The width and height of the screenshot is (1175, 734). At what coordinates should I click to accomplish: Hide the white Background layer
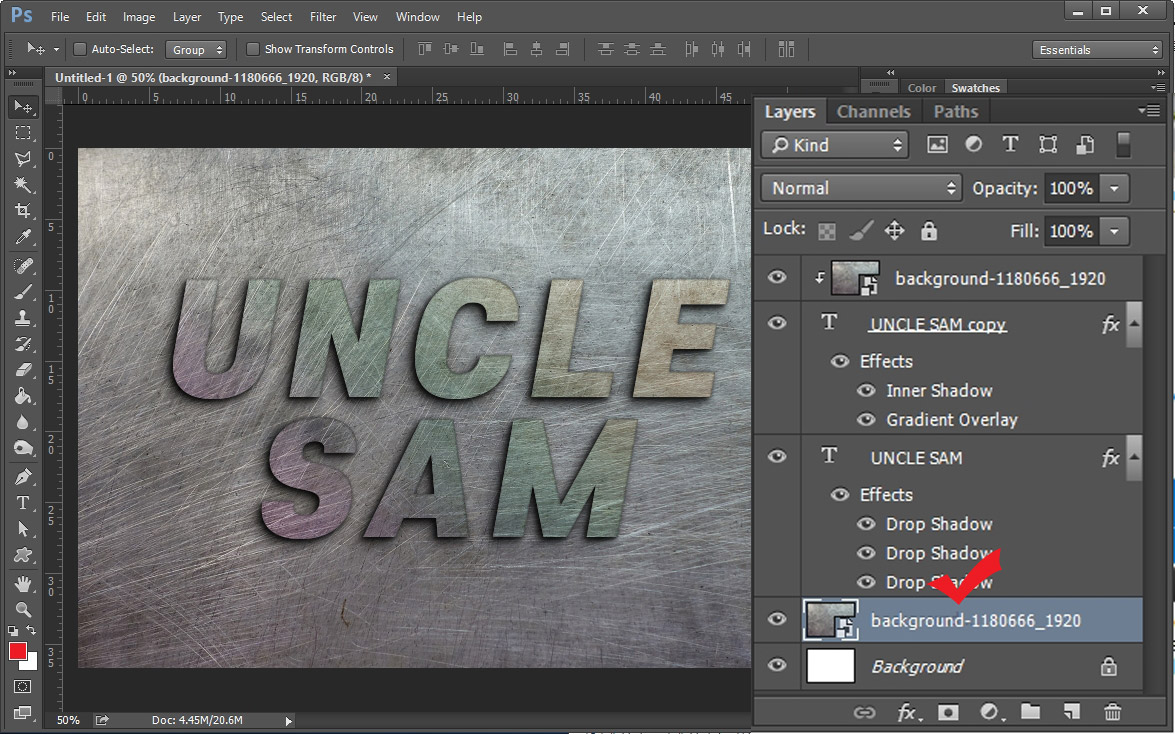click(x=777, y=665)
